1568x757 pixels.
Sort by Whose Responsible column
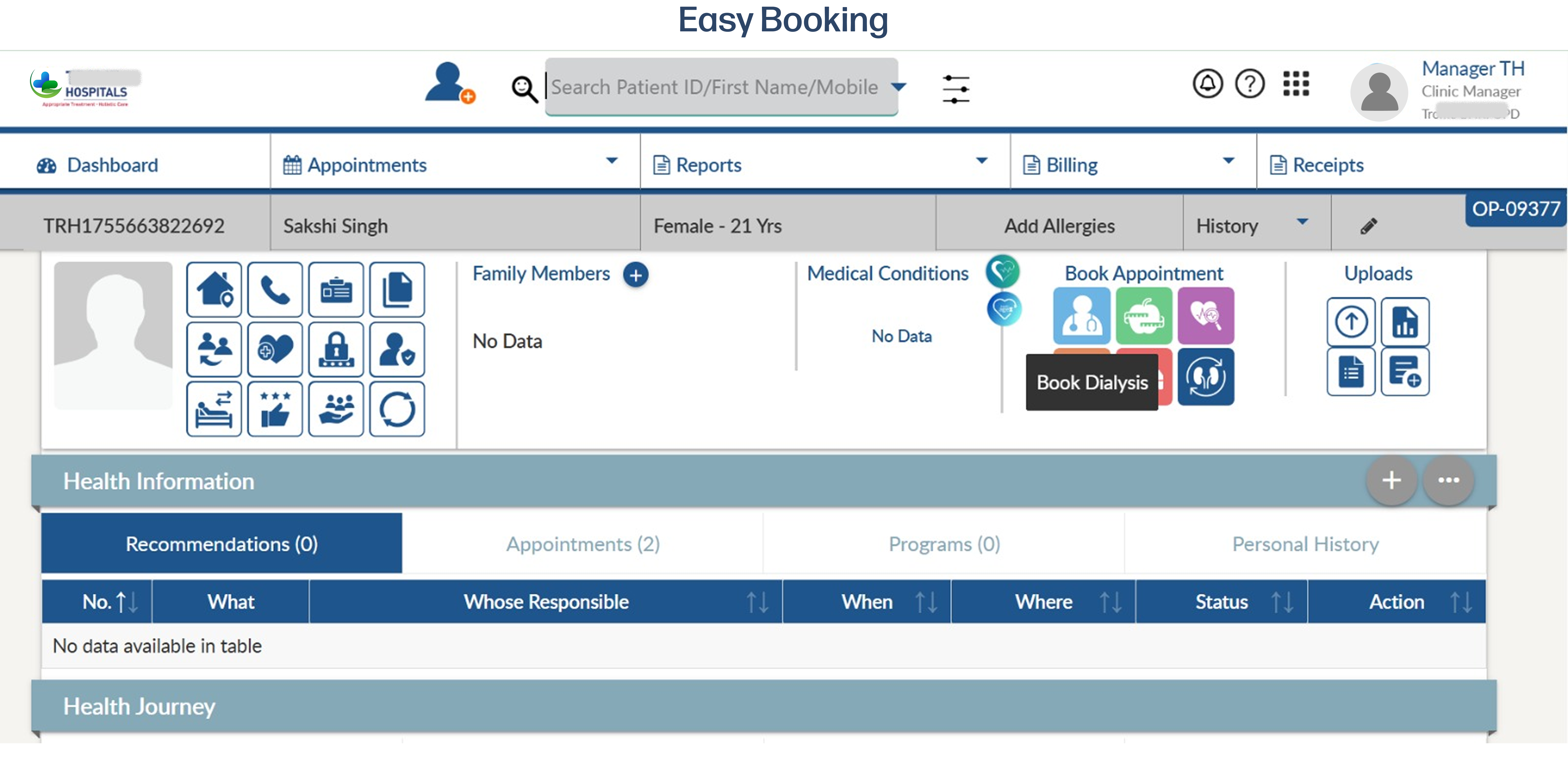[x=758, y=602]
